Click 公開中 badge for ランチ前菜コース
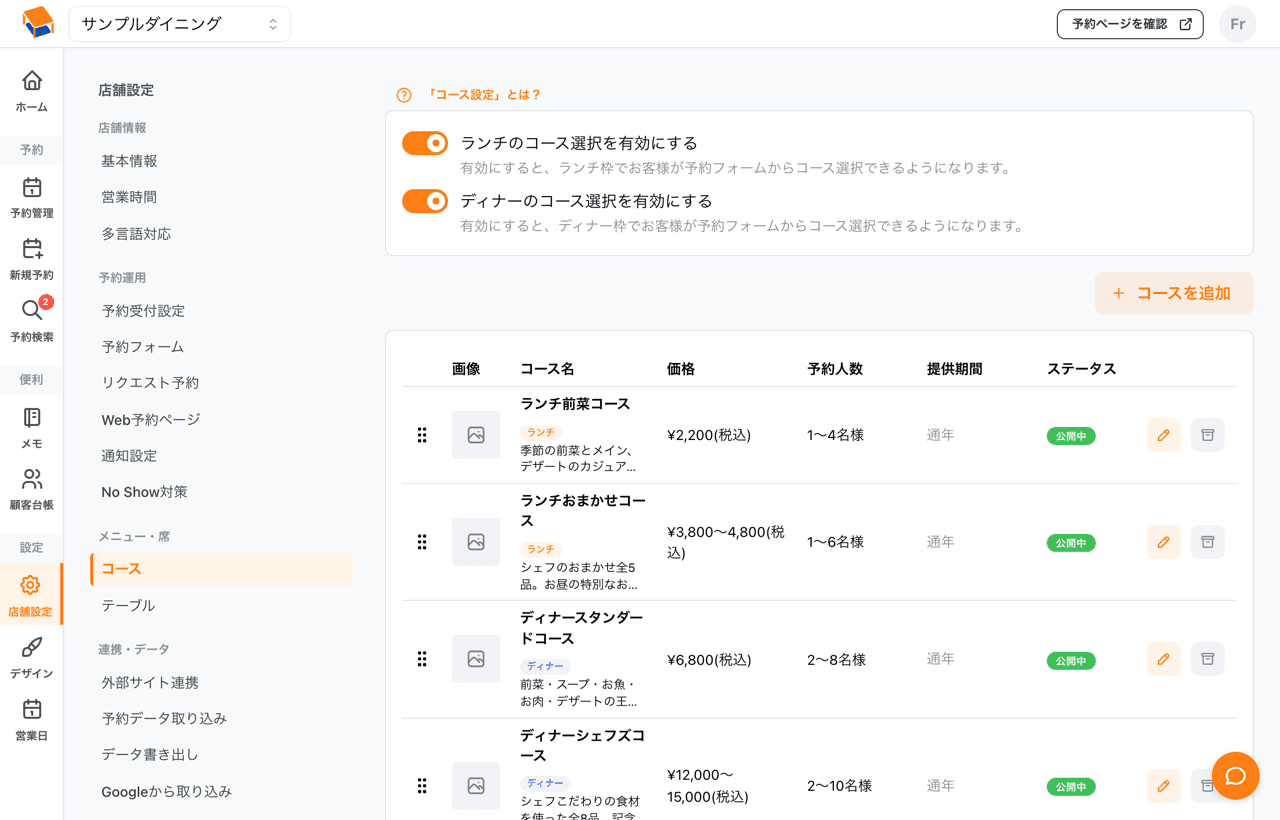The width and height of the screenshot is (1280, 820). tap(1071, 436)
